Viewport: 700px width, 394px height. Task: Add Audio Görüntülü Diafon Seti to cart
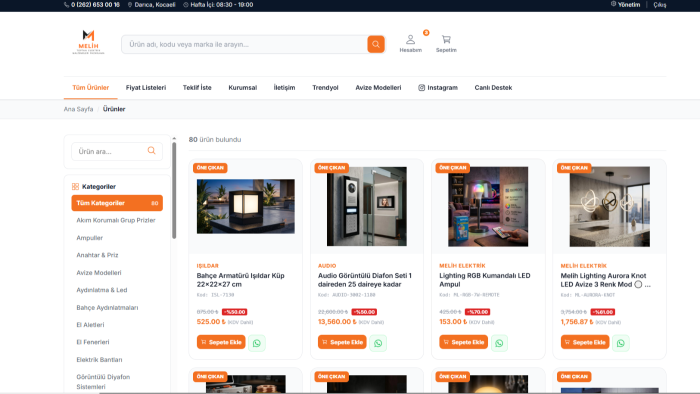pos(342,342)
